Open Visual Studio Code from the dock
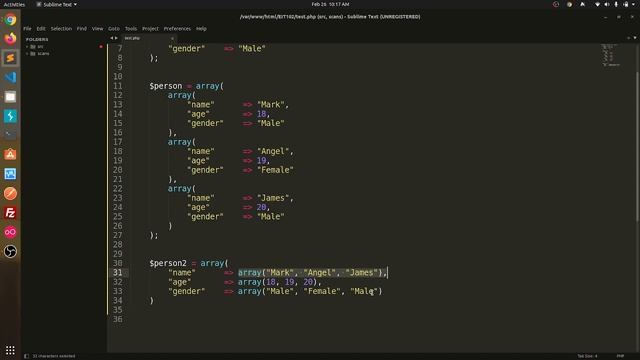Viewport: 640px width, 360px height. point(10,77)
